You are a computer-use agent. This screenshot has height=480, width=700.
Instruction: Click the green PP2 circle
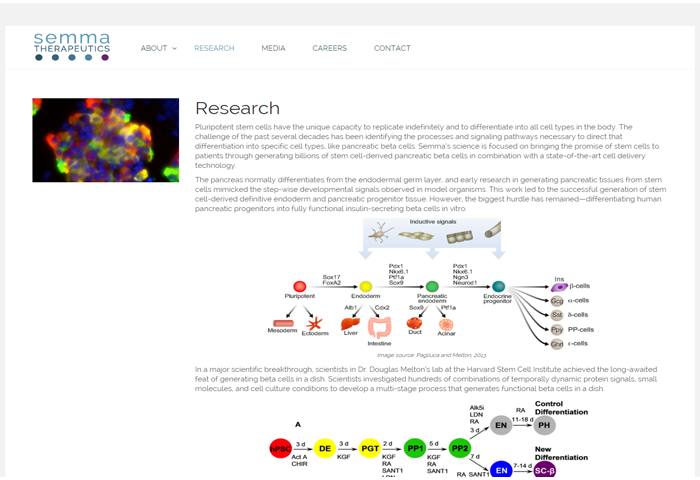[x=460, y=448]
